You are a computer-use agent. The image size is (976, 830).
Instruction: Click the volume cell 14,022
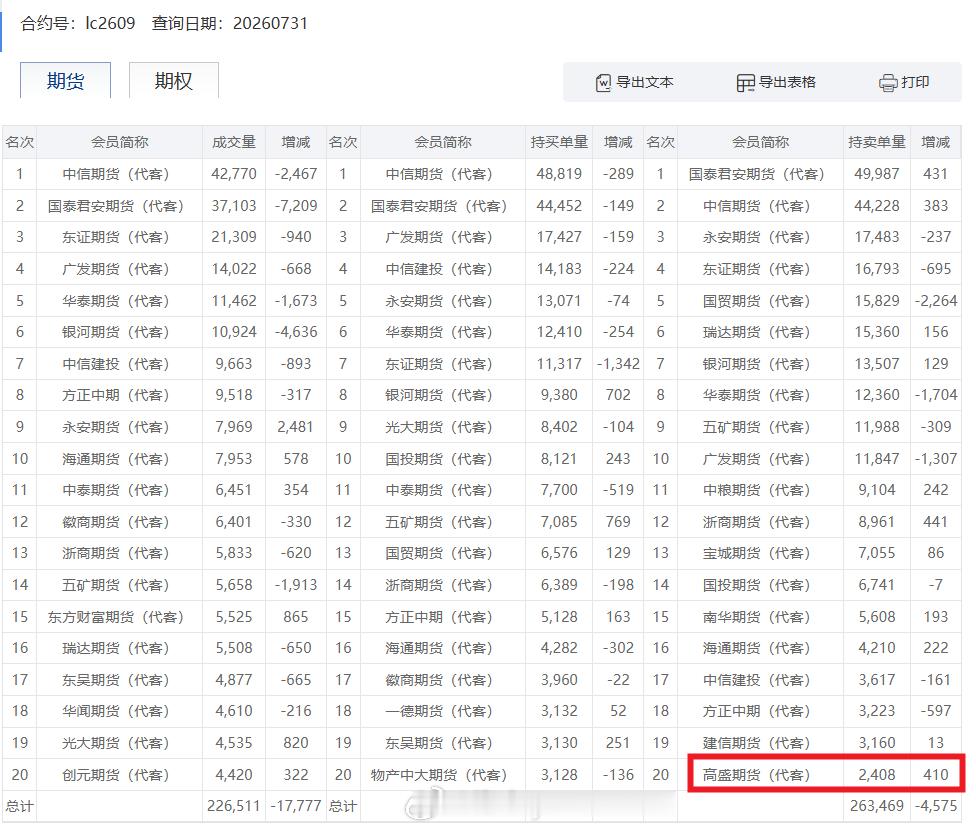pos(234,269)
